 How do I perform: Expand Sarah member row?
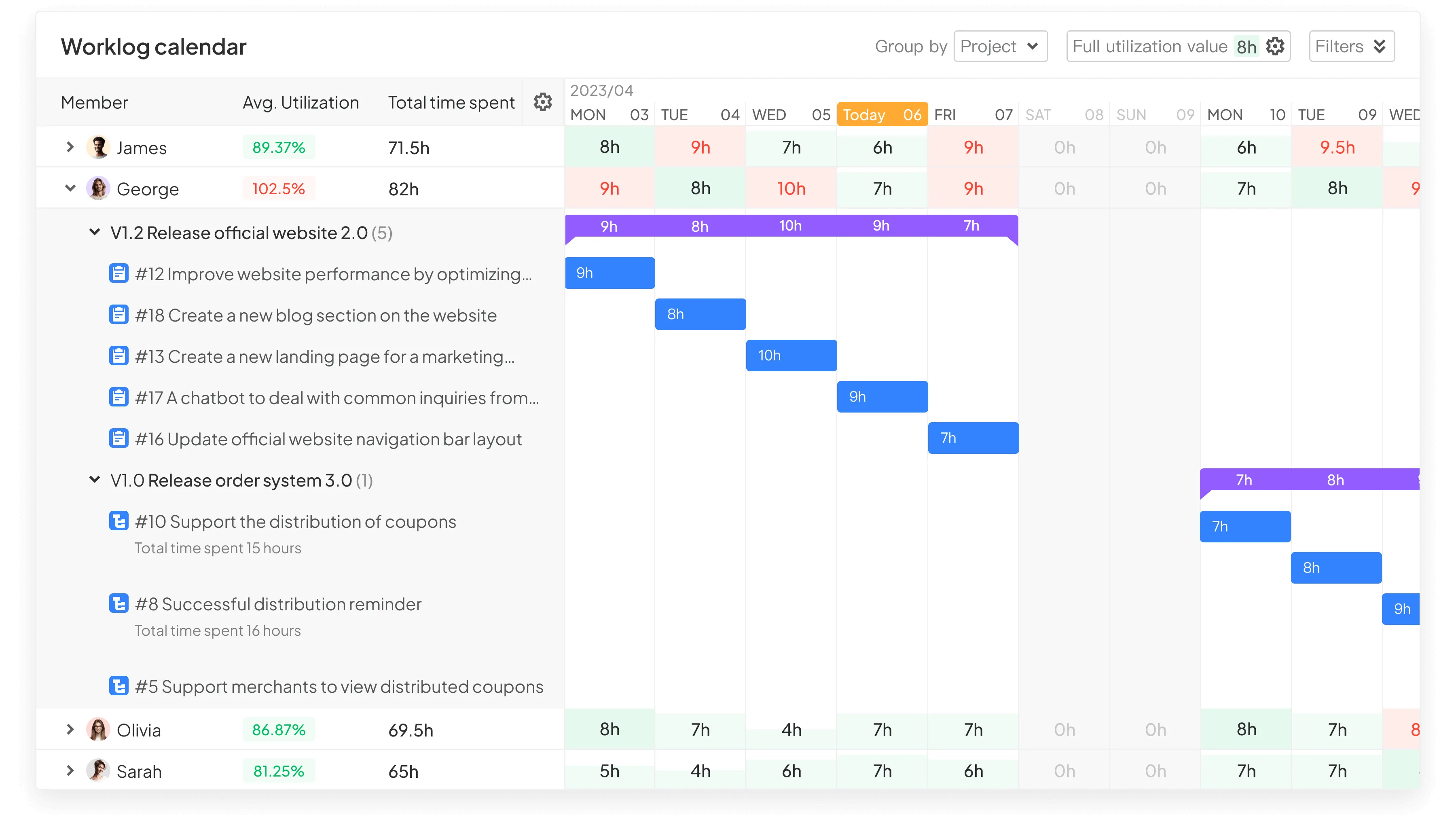pyautogui.click(x=70, y=771)
